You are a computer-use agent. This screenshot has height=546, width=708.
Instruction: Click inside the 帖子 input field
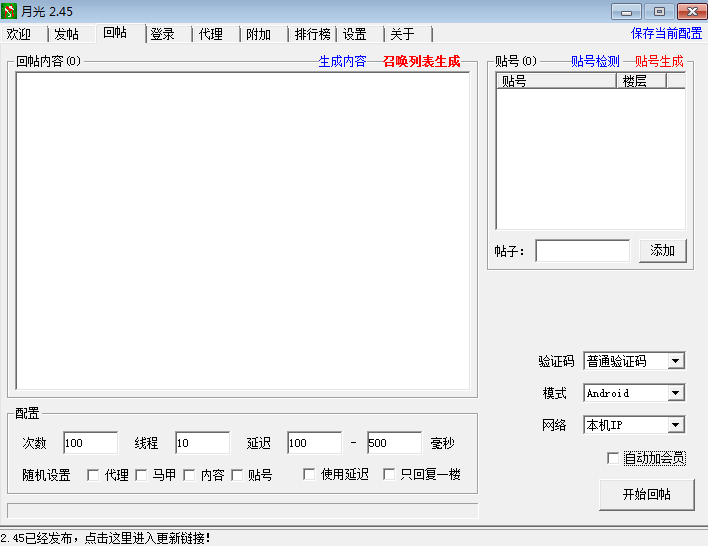point(582,251)
